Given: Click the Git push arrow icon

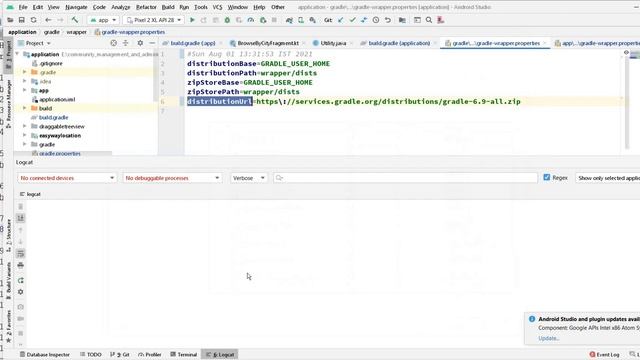Looking at the screenshot, I should pos(364,20).
